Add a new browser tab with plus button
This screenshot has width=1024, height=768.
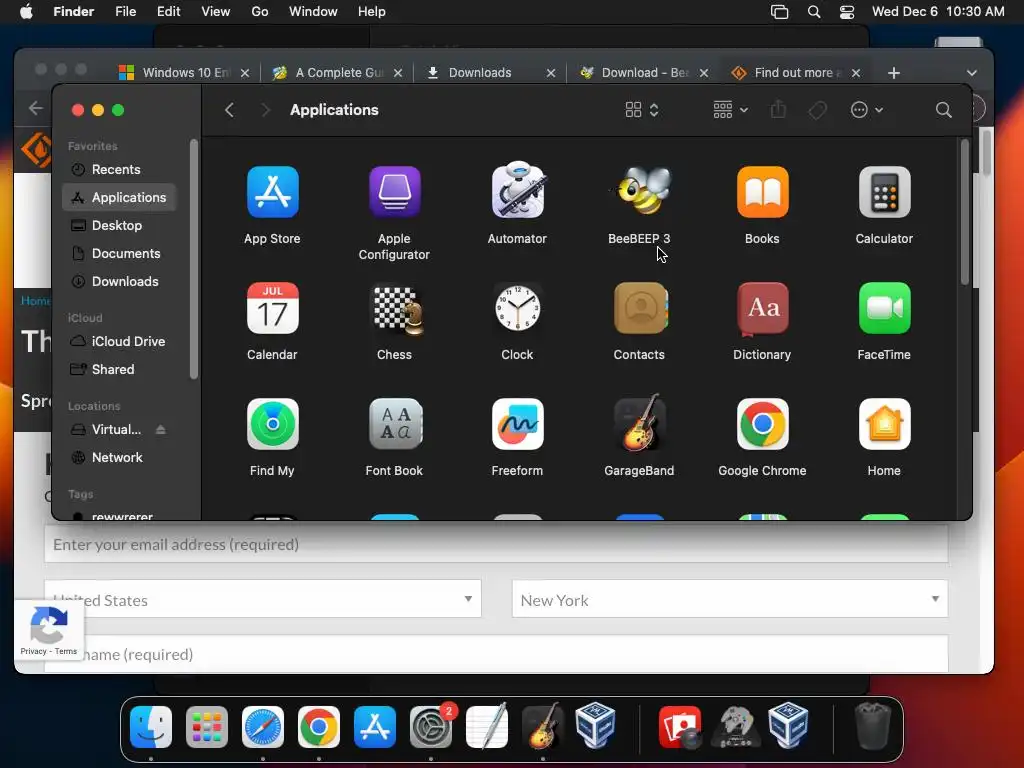pos(893,73)
